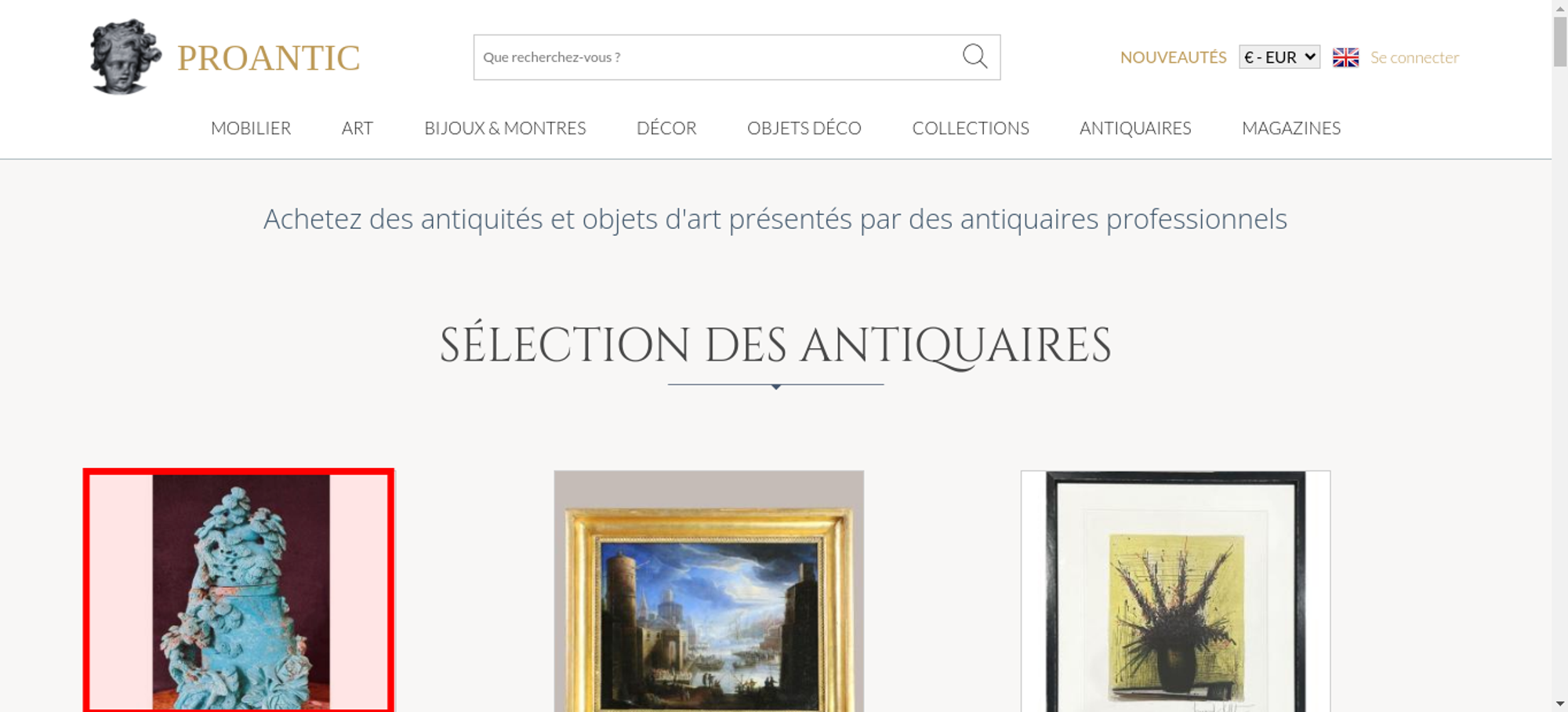Open the BIJOUX & MONTRES menu

[x=505, y=128]
